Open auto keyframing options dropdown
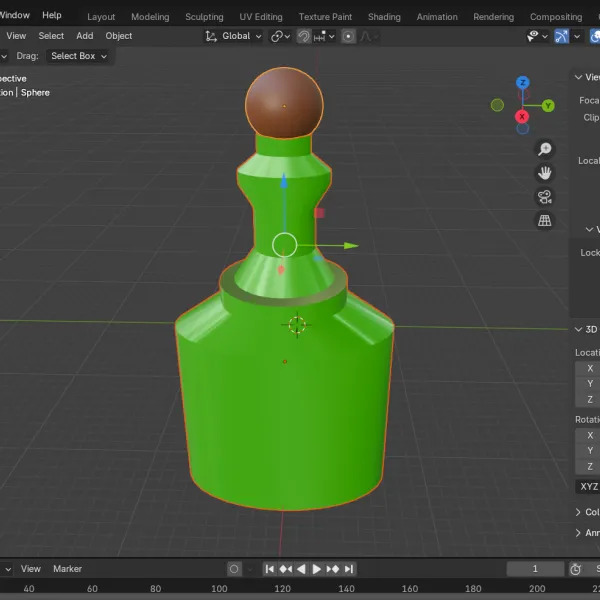 [250, 569]
